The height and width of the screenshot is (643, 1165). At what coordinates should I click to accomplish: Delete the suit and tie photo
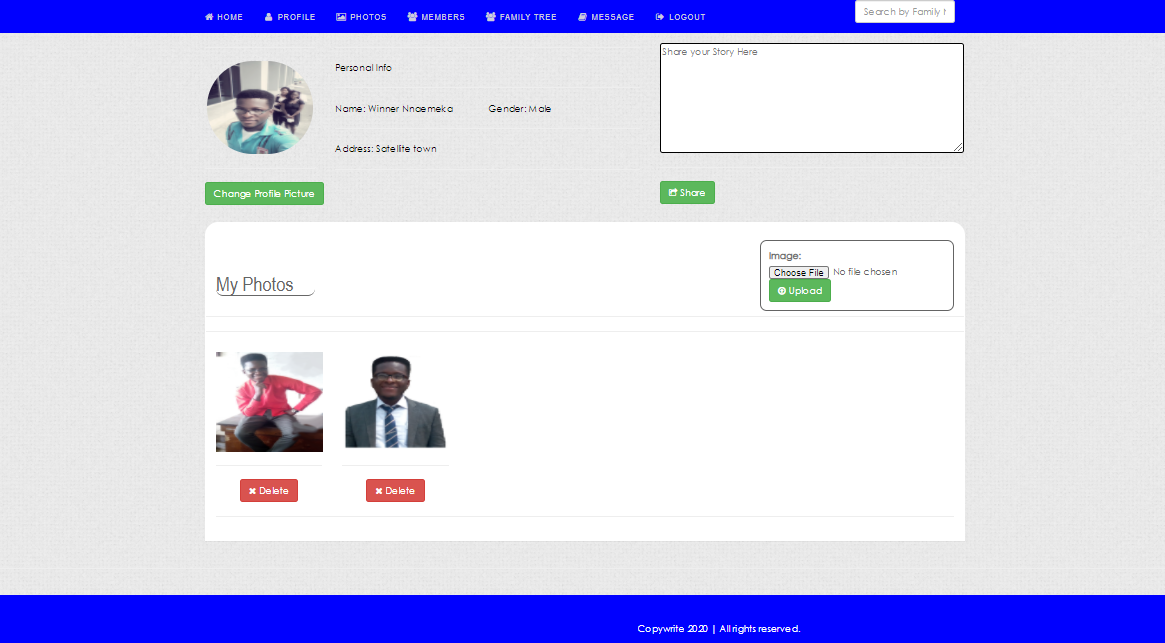point(395,491)
